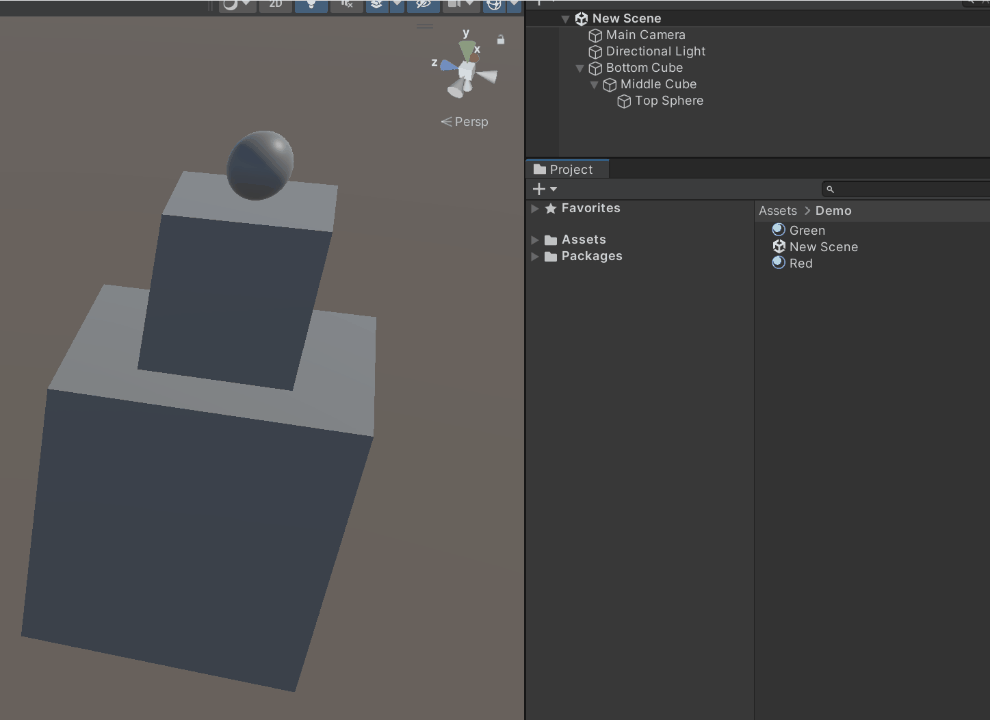This screenshot has height=720, width=990.
Task: Open scene camera settings dropdown arrow
Action: [470, 5]
